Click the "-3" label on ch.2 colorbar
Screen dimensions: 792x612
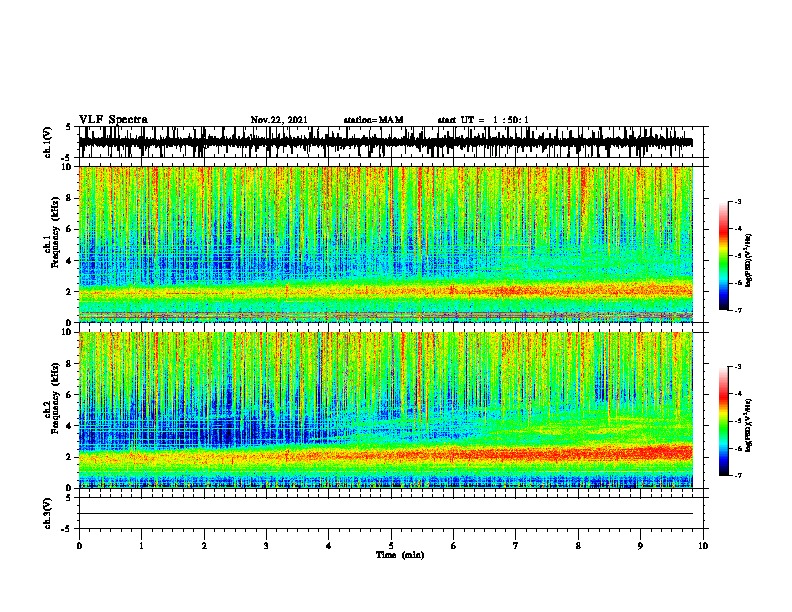click(x=738, y=367)
